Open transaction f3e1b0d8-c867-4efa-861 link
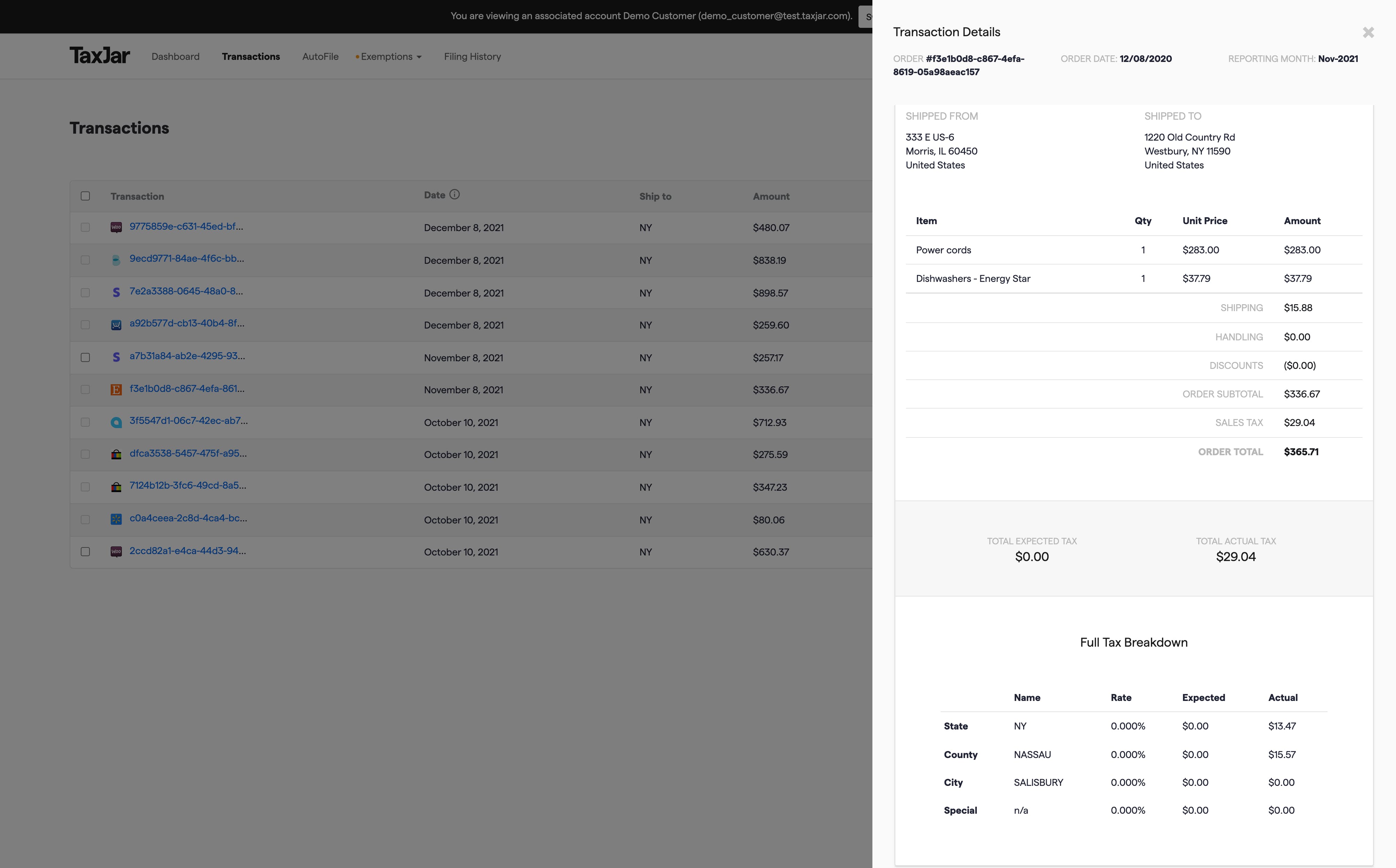 pos(187,389)
